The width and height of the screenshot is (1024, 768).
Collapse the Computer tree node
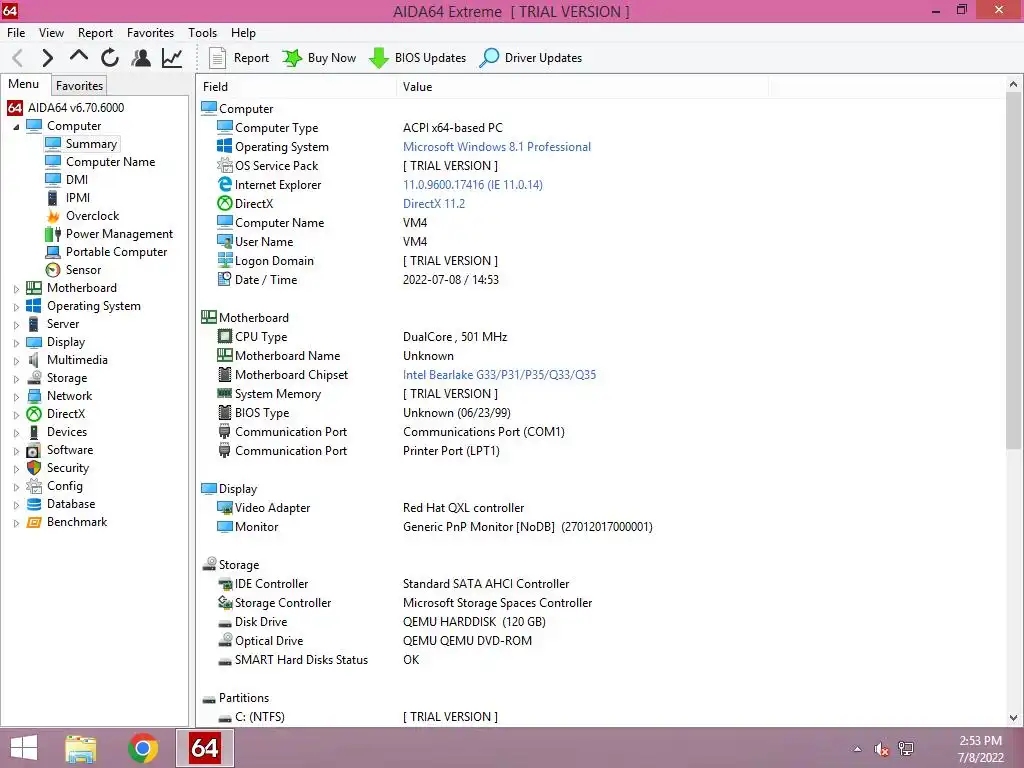point(16,127)
